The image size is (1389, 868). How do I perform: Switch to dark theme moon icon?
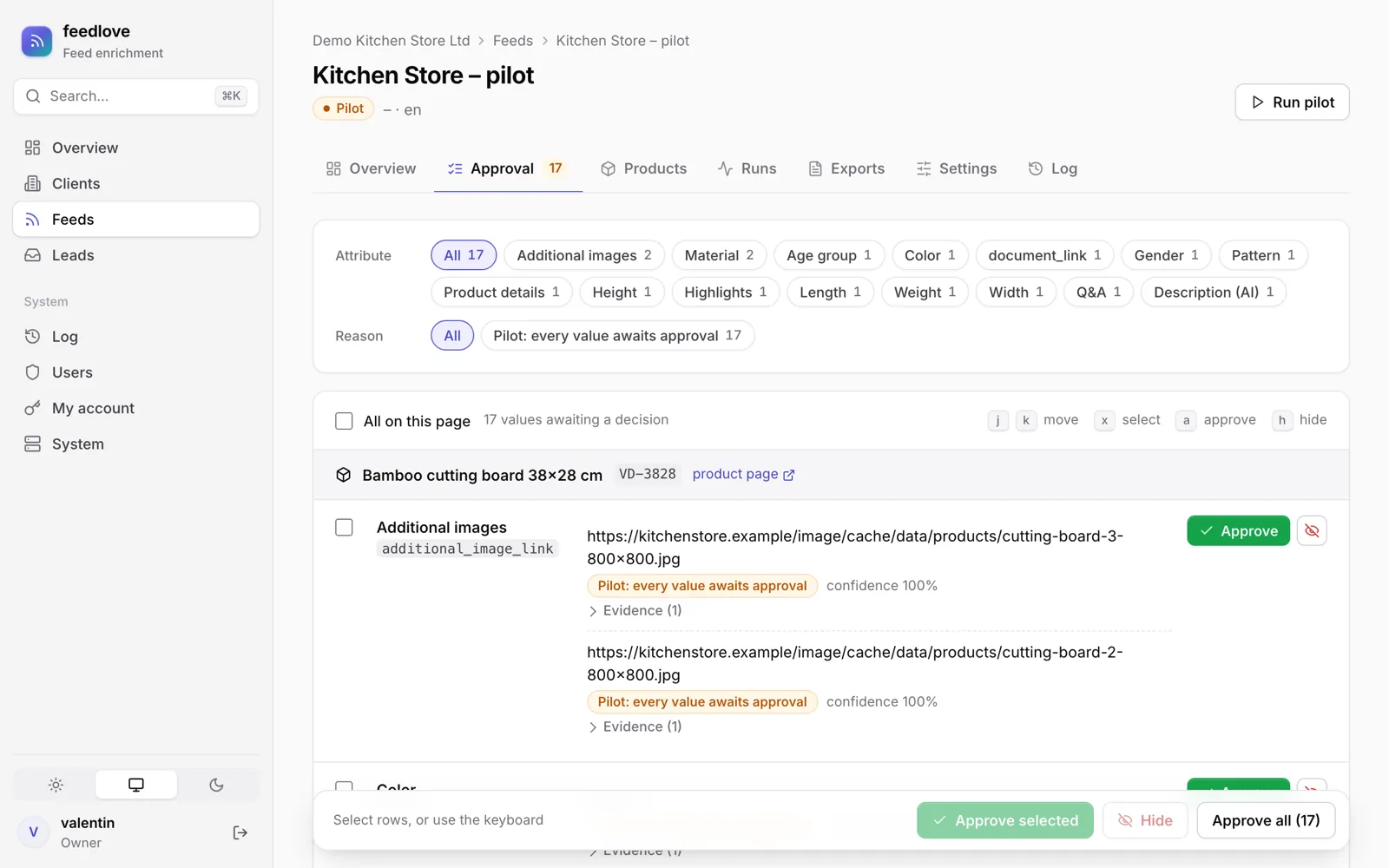pyautogui.click(x=217, y=785)
